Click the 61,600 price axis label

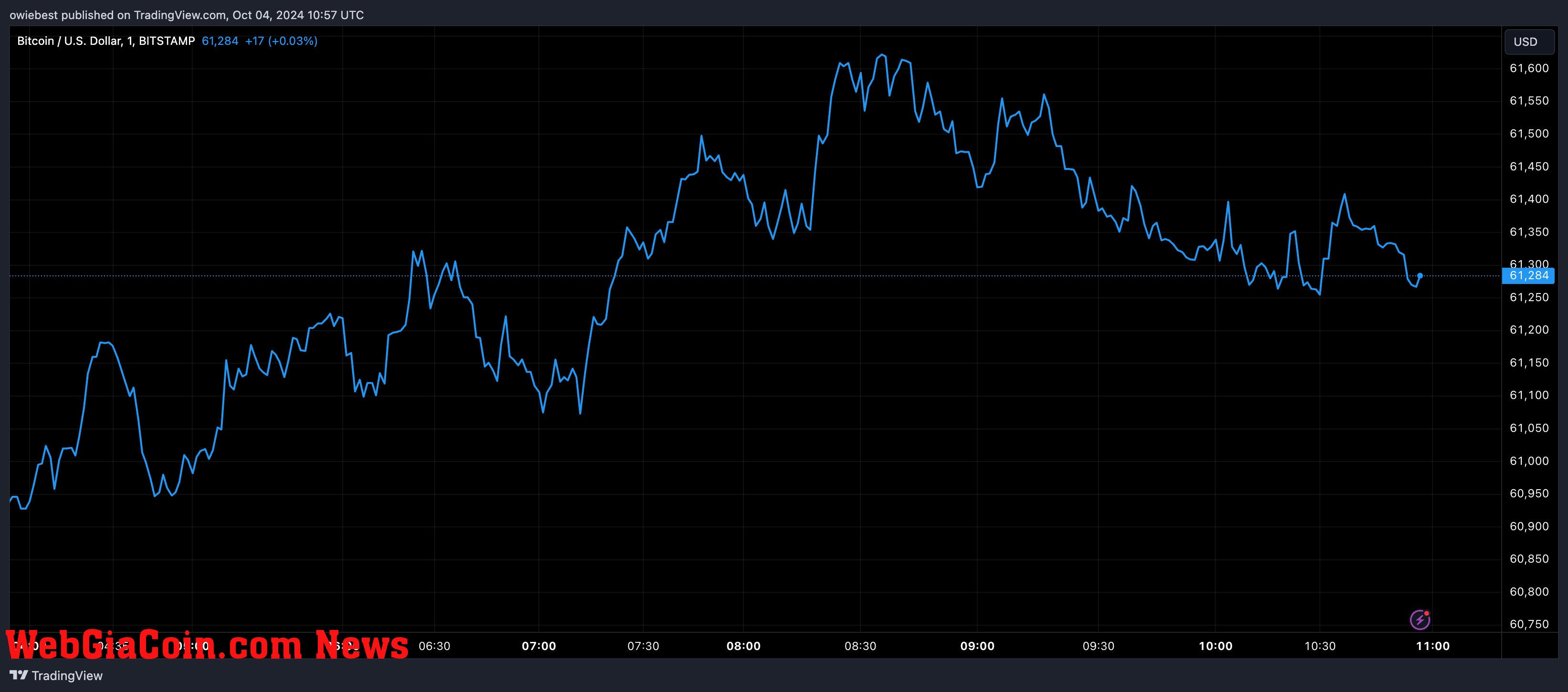[1529, 68]
